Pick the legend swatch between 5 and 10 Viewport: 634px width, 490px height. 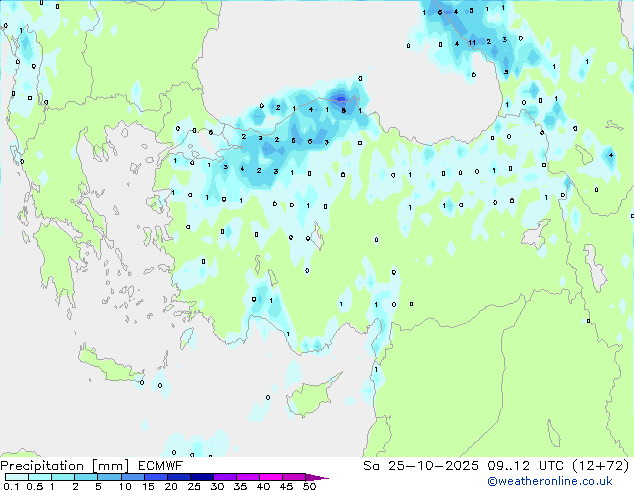109,477
